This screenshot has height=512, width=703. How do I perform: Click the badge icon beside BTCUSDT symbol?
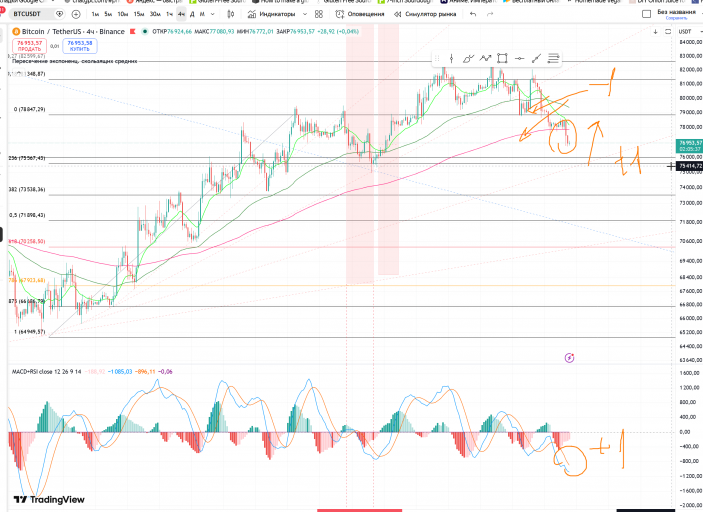click(x=59, y=14)
